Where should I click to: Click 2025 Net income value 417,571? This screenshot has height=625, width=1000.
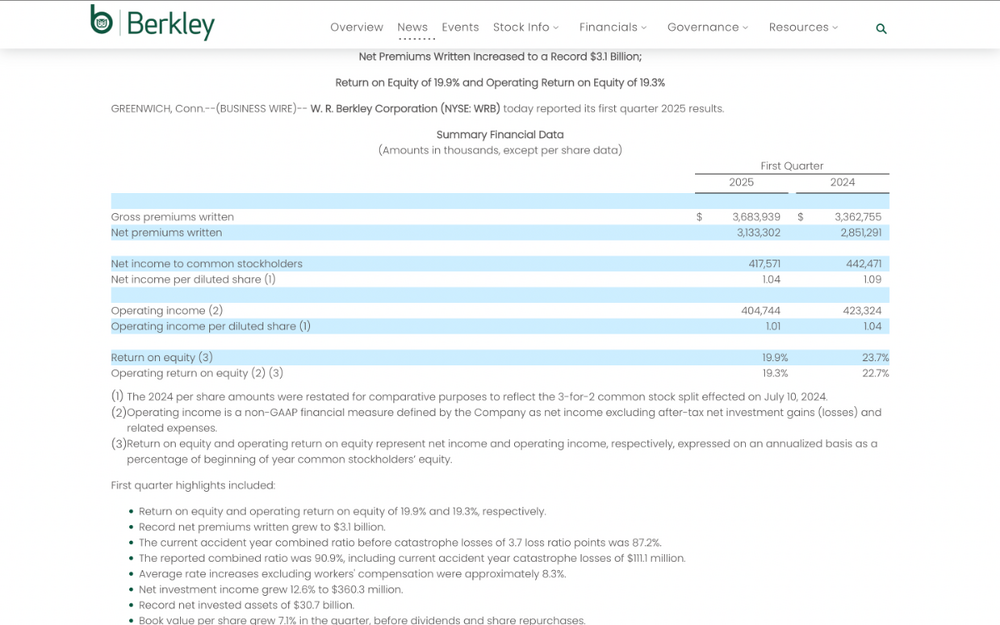tap(764, 263)
